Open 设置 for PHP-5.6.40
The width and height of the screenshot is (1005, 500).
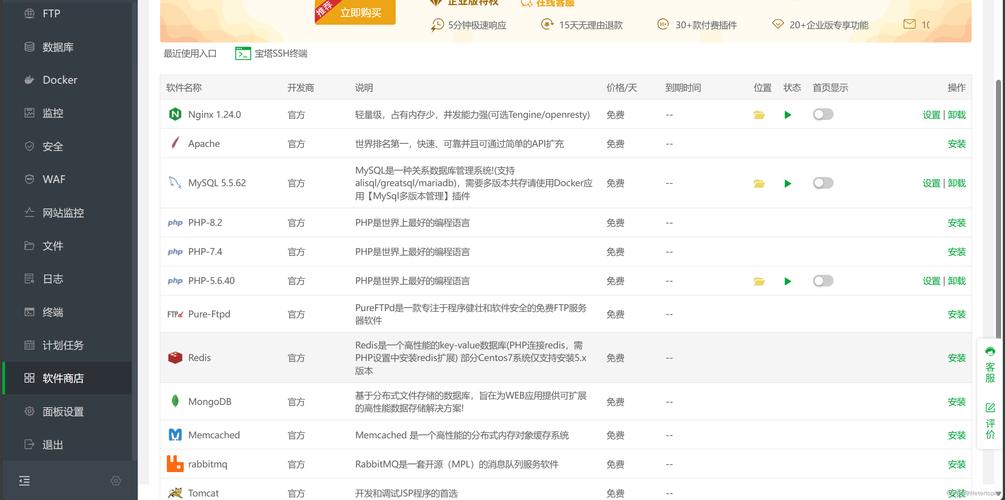click(x=931, y=281)
